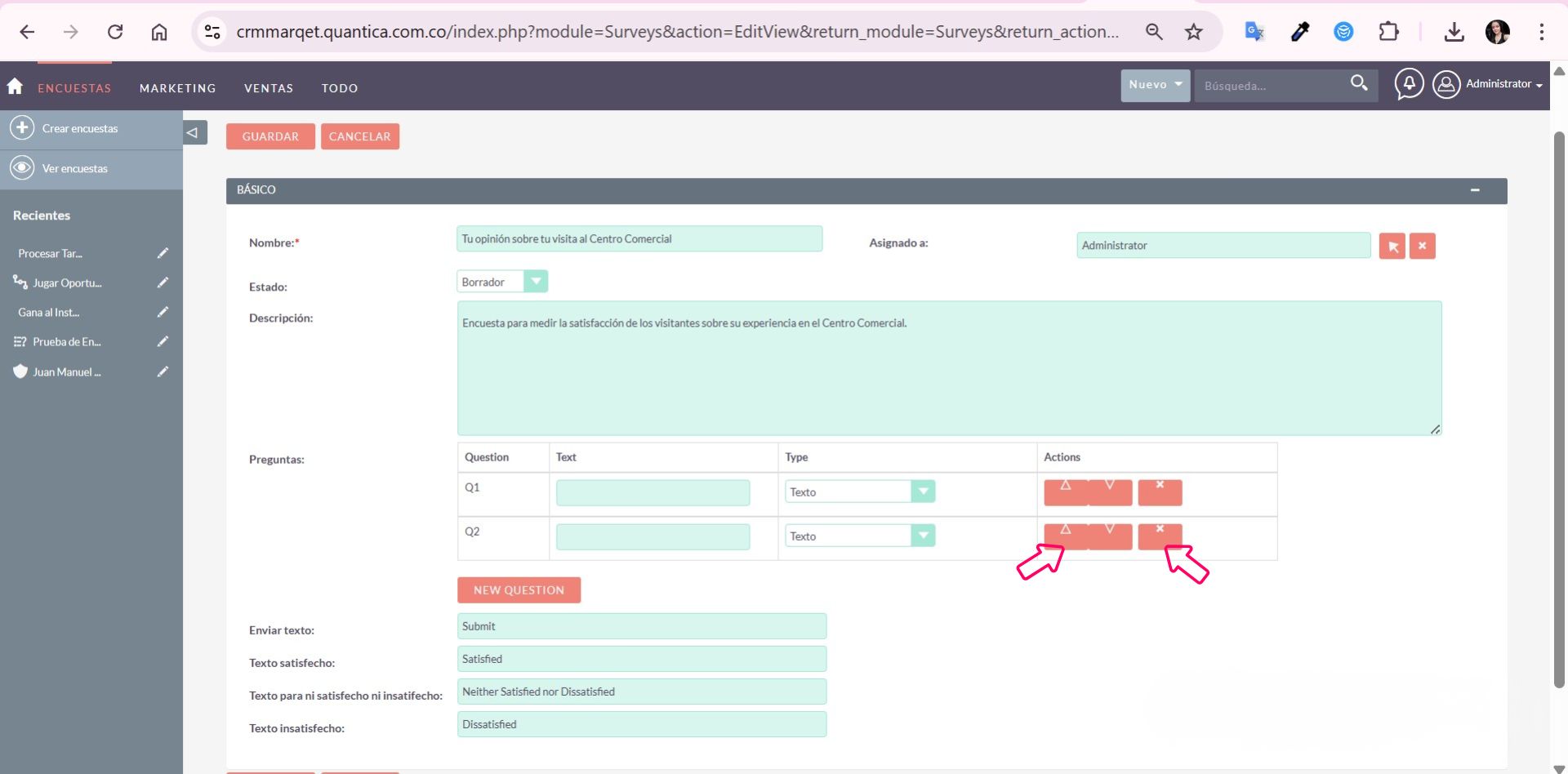This screenshot has height=774, width=1568.
Task: Open the Estado dropdown showing Borrador
Action: 501,282
